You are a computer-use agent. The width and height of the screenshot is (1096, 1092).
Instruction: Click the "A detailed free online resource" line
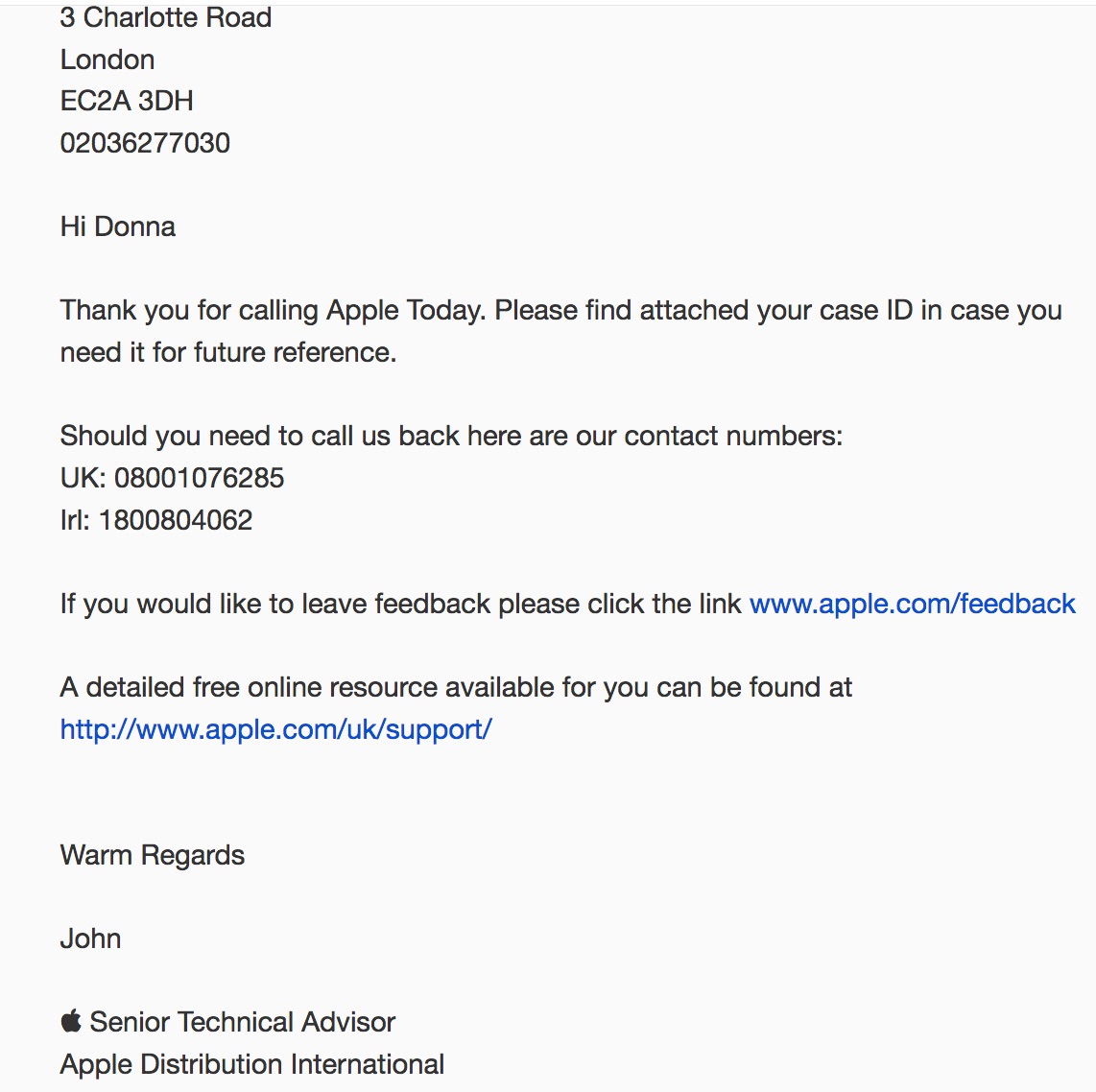456,687
